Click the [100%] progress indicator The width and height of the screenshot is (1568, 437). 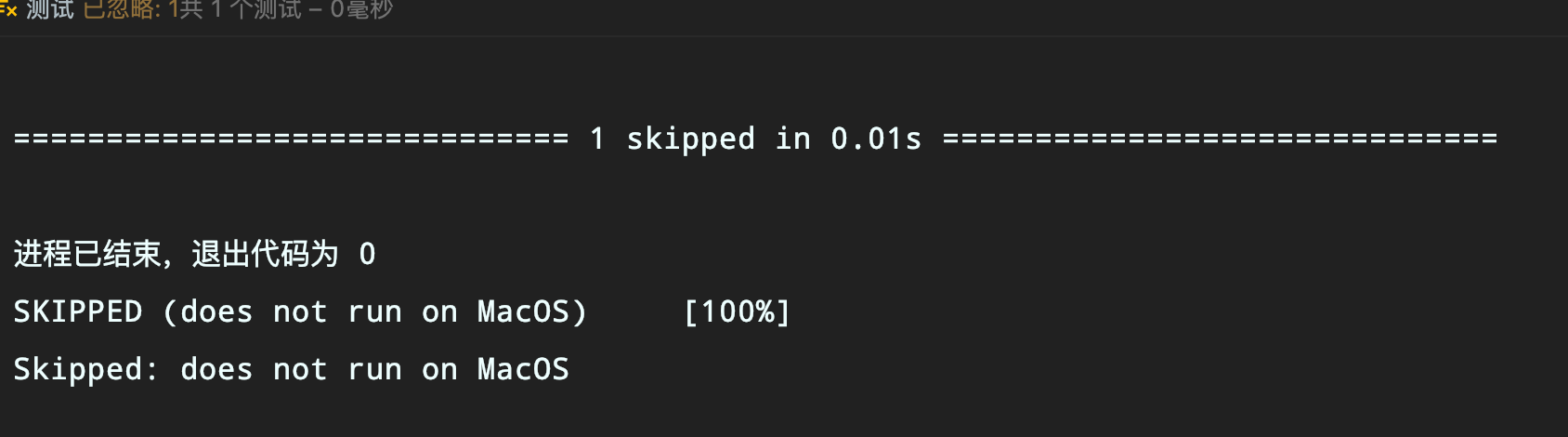click(737, 311)
